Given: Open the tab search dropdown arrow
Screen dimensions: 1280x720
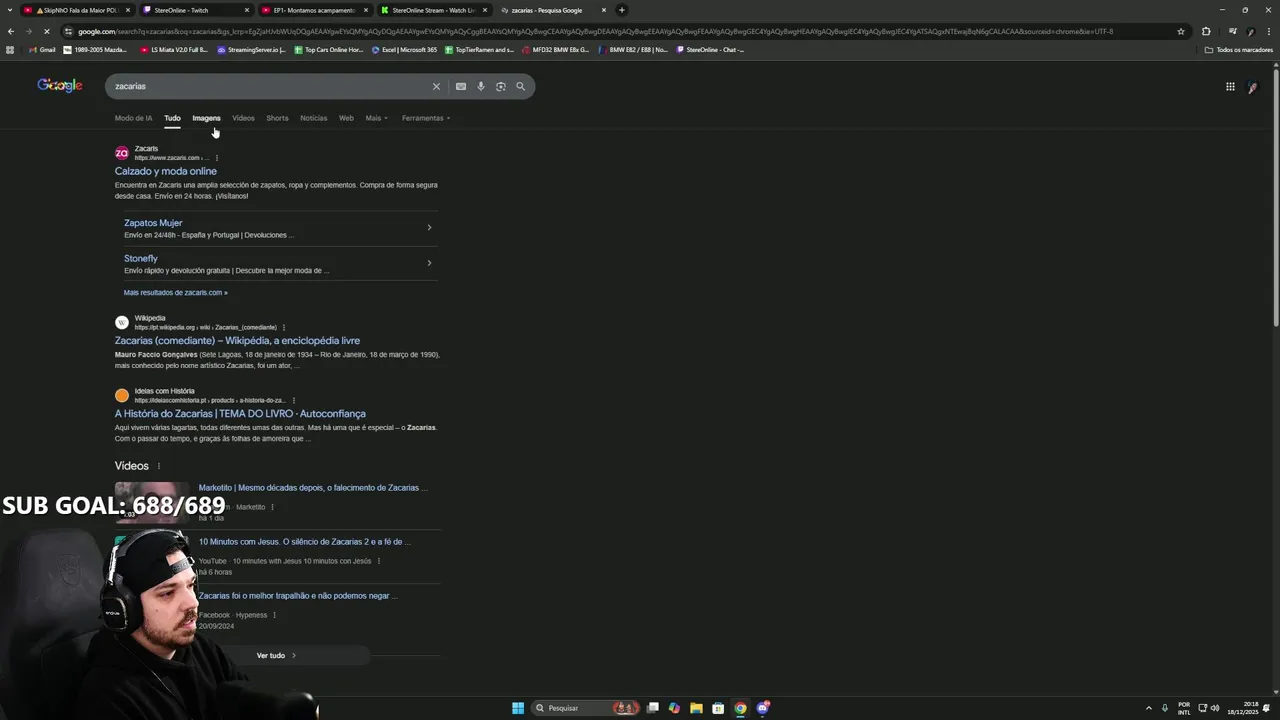Looking at the screenshot, I should pyautogui.click(x=9, y=10).
